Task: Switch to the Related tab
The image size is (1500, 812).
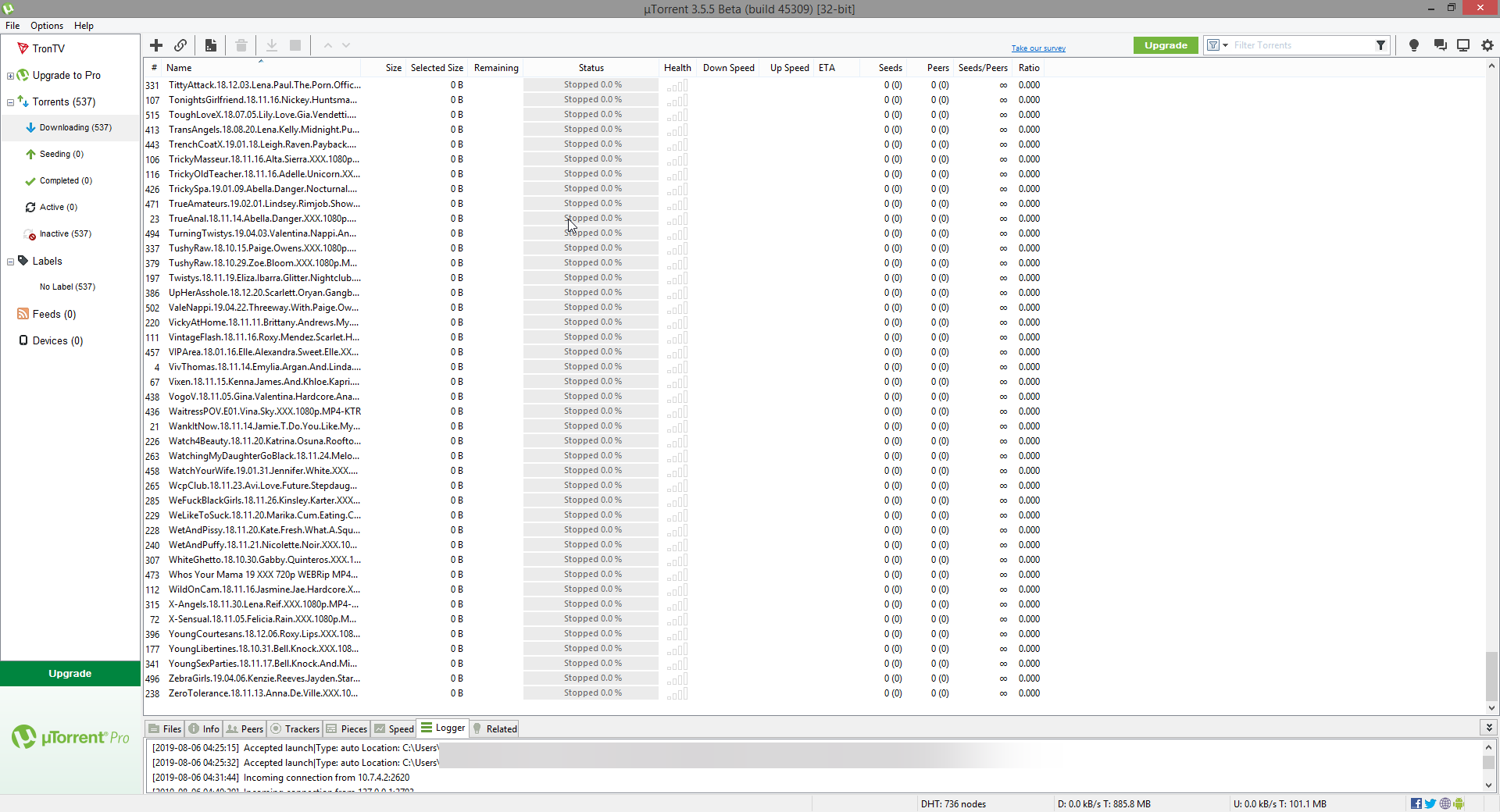Action: tap(495, 728)
